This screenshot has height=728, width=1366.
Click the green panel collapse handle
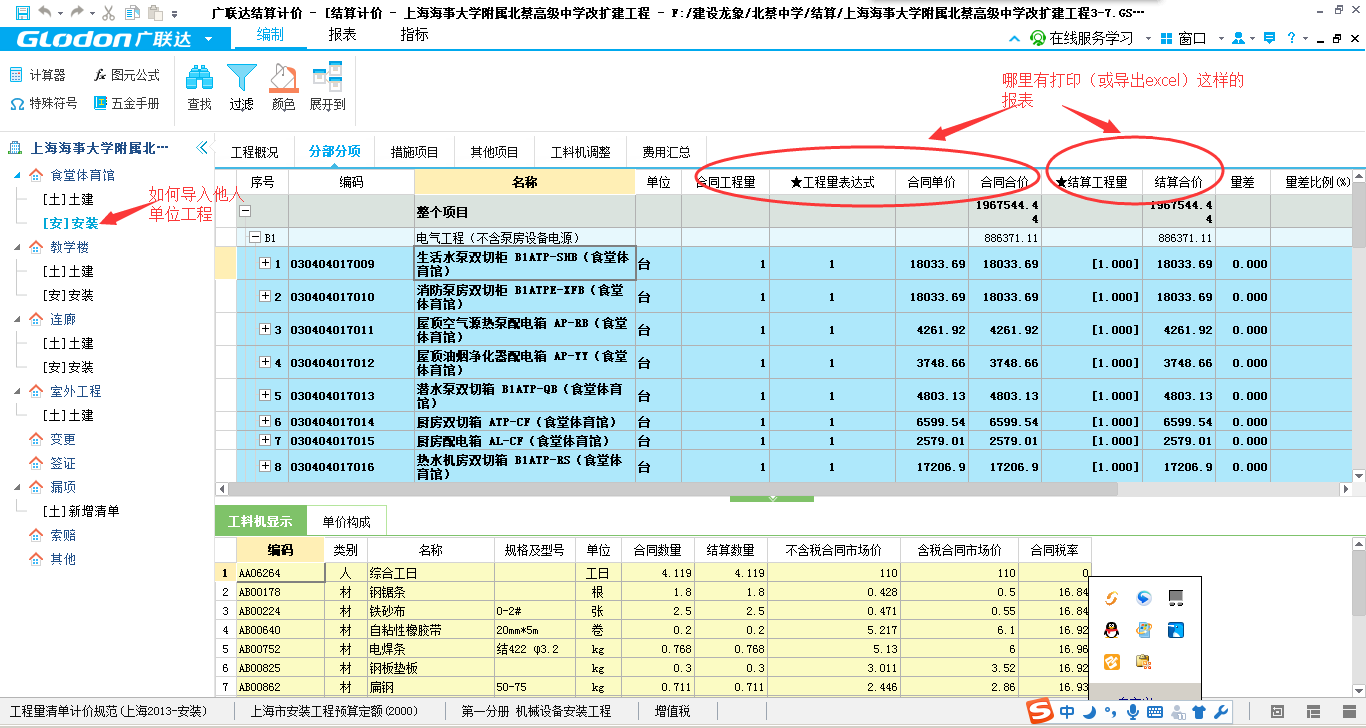(x=772, y=497)
